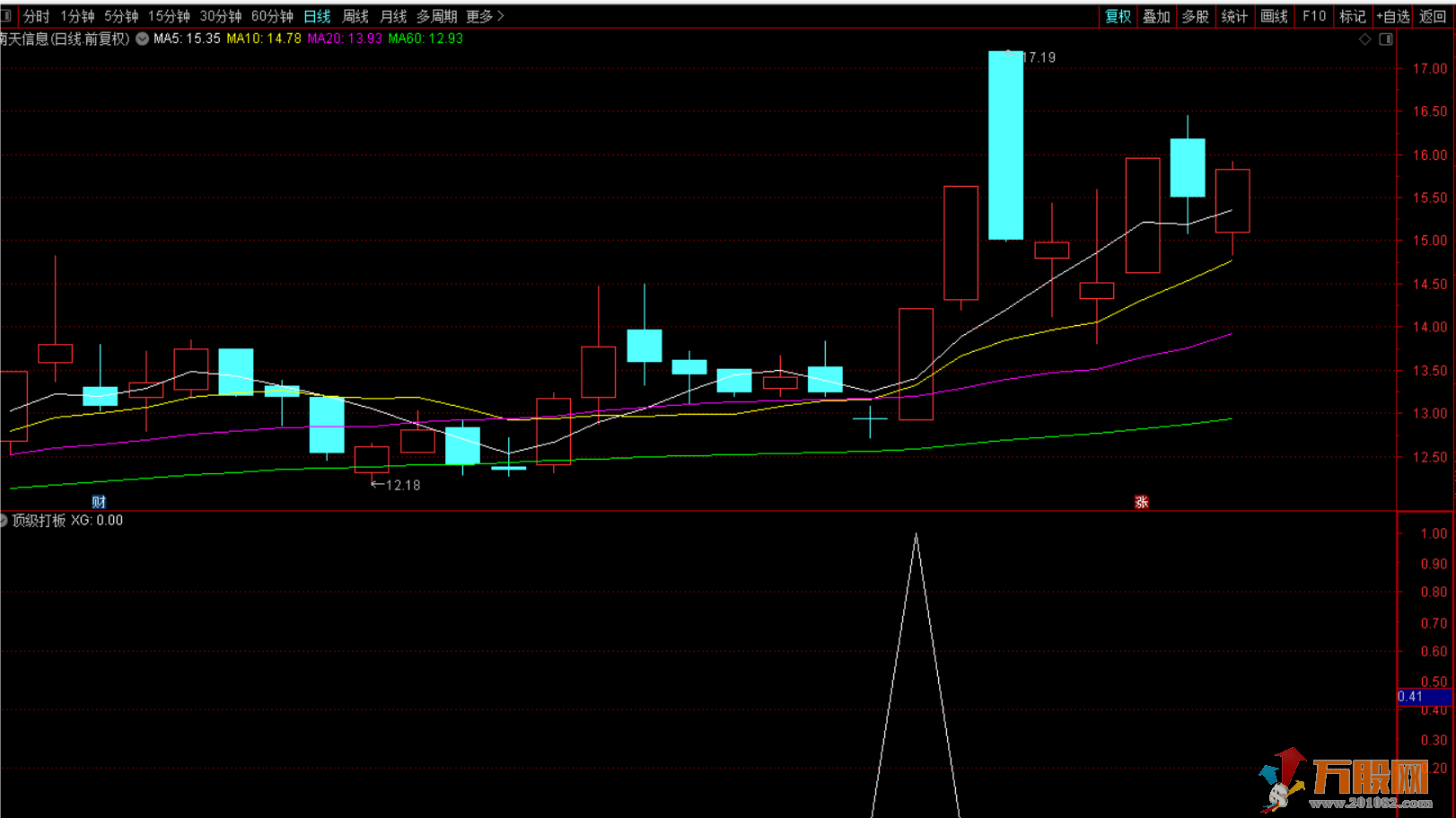Click the red 涨 event marker

(1141, 502)
